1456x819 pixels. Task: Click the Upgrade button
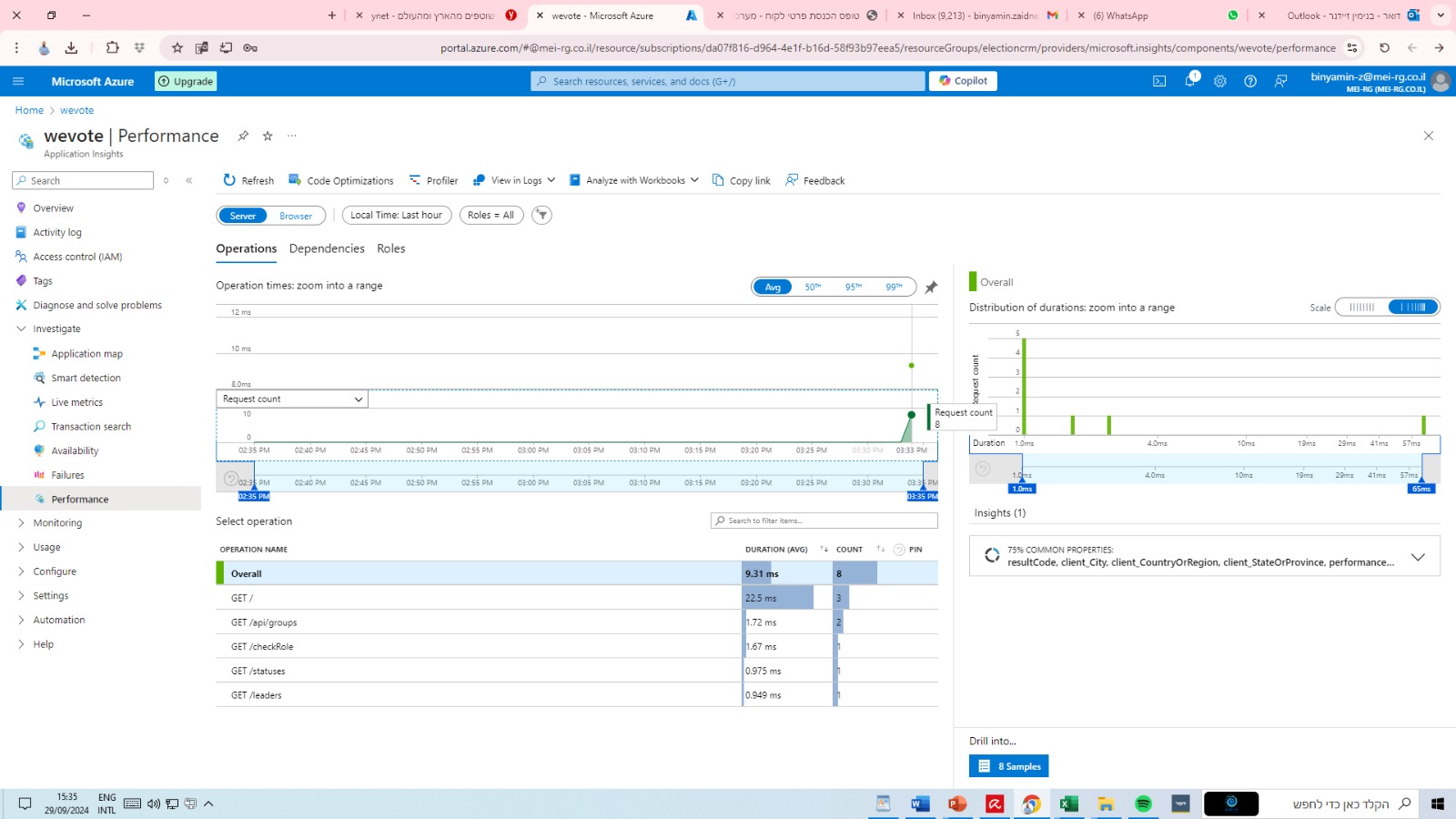click(x=186, y=81)
